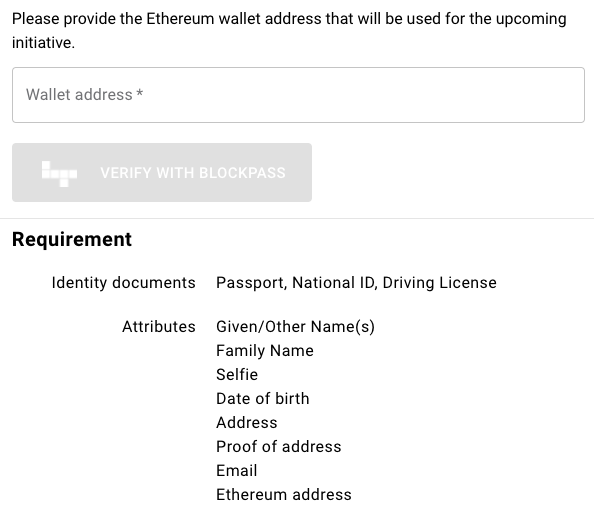Click the Requirement heading
Image resolution: width=594 pixels, height=513 pixels.
pyautogui.click(x=72, y=239)
